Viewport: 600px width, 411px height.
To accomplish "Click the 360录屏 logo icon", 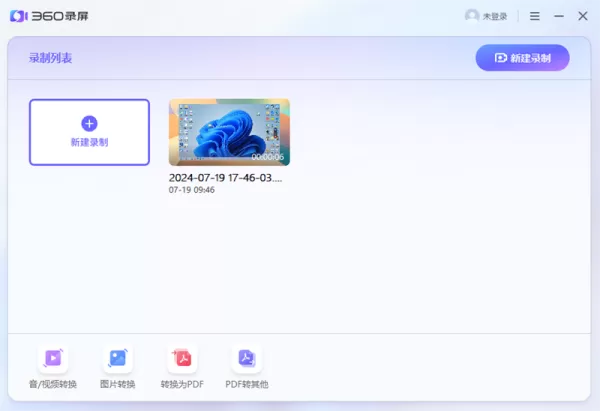I will click(18, 16).
